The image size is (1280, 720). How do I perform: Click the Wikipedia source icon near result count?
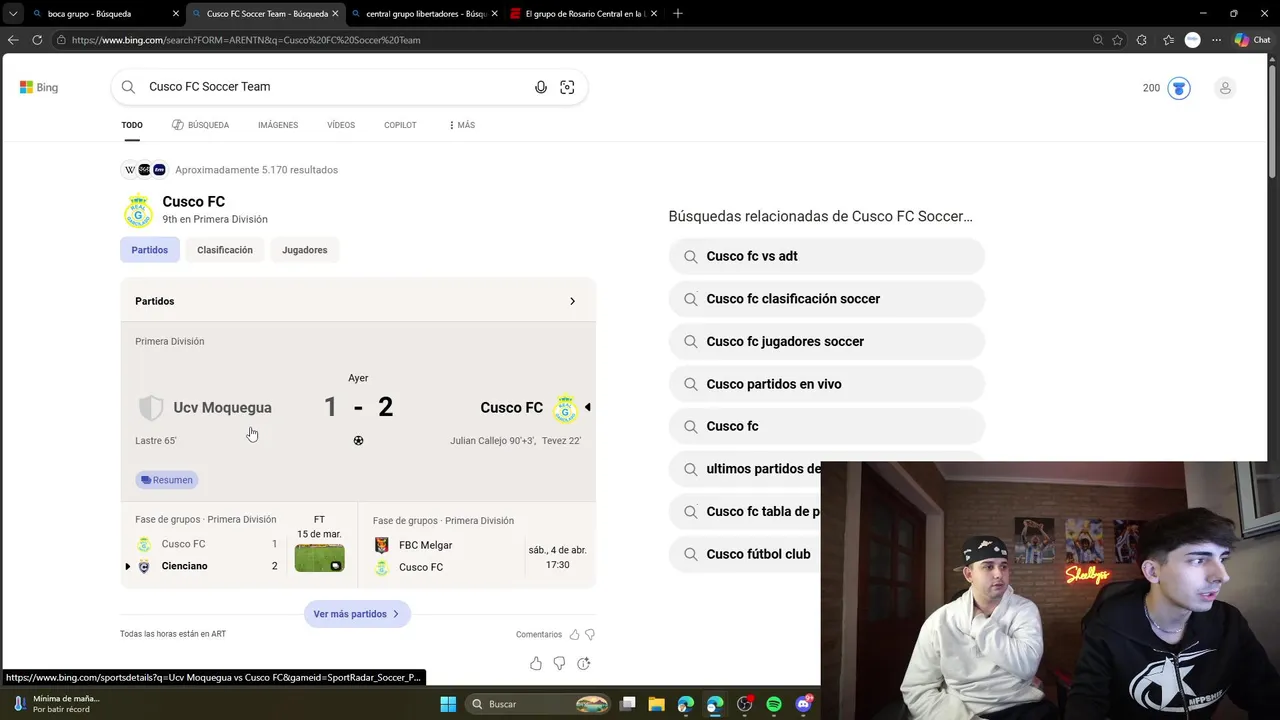click(x=130, y=170)
